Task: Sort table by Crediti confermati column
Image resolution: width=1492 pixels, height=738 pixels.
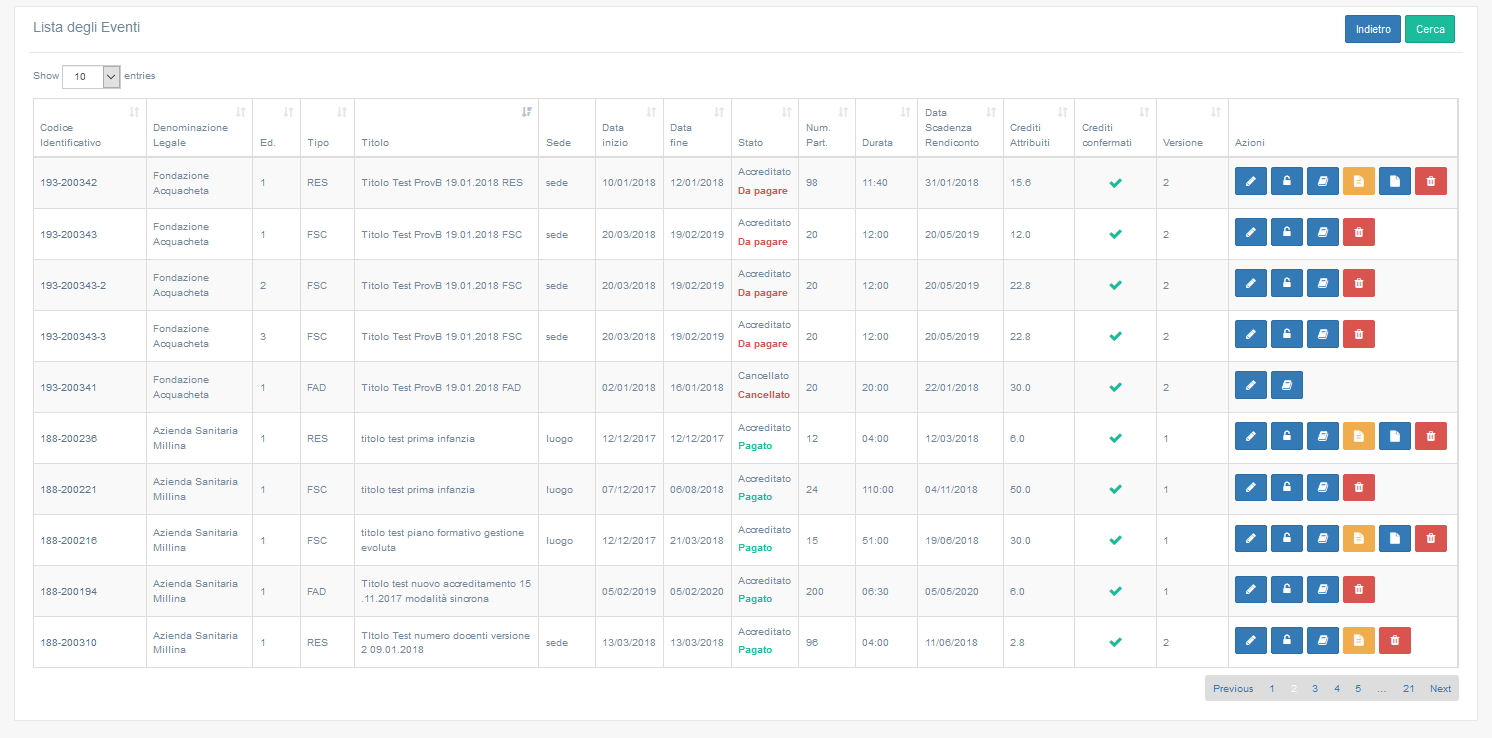Action: coord(1115,127)
